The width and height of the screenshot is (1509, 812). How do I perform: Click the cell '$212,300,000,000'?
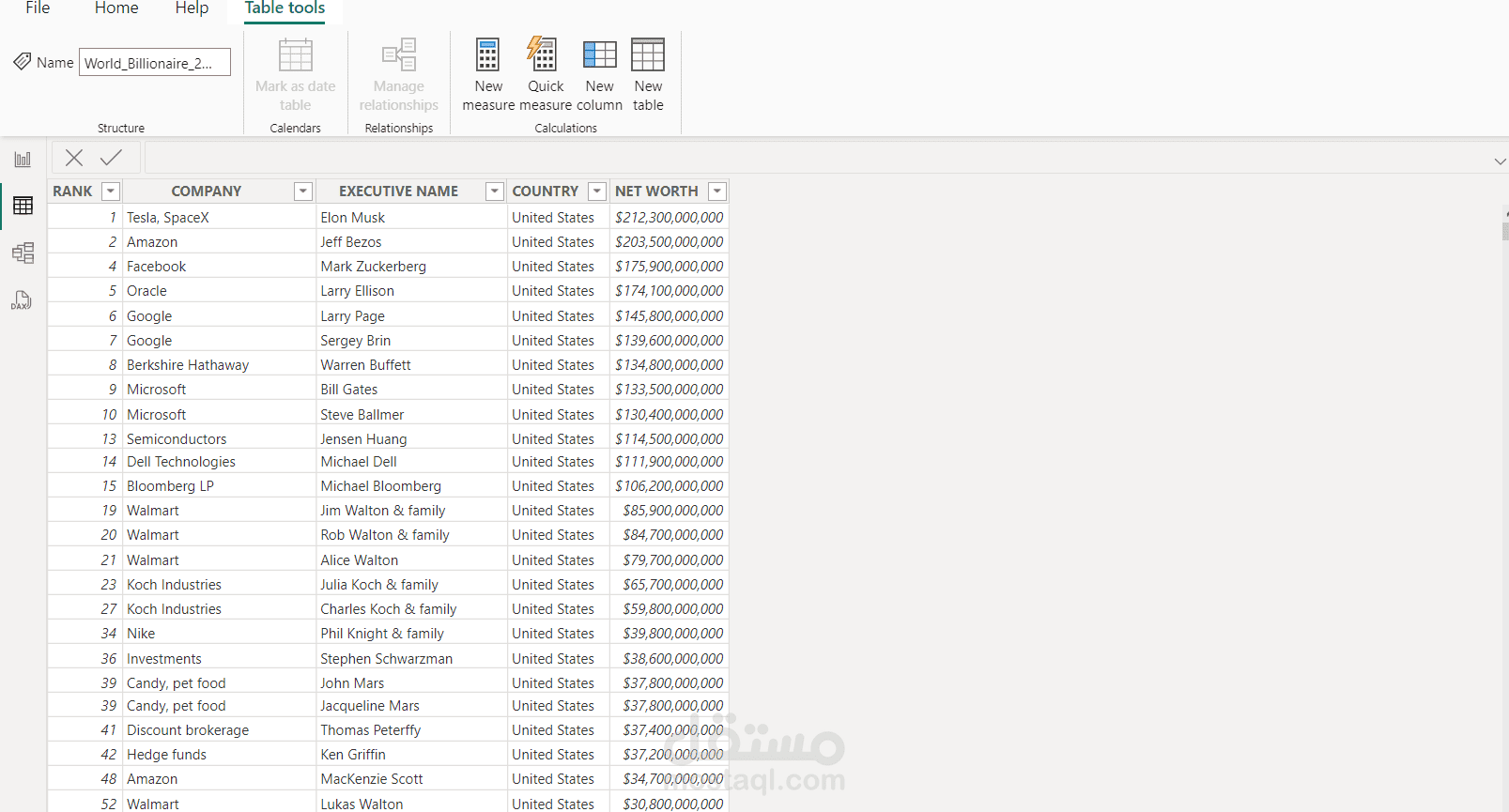pos(669,218)
